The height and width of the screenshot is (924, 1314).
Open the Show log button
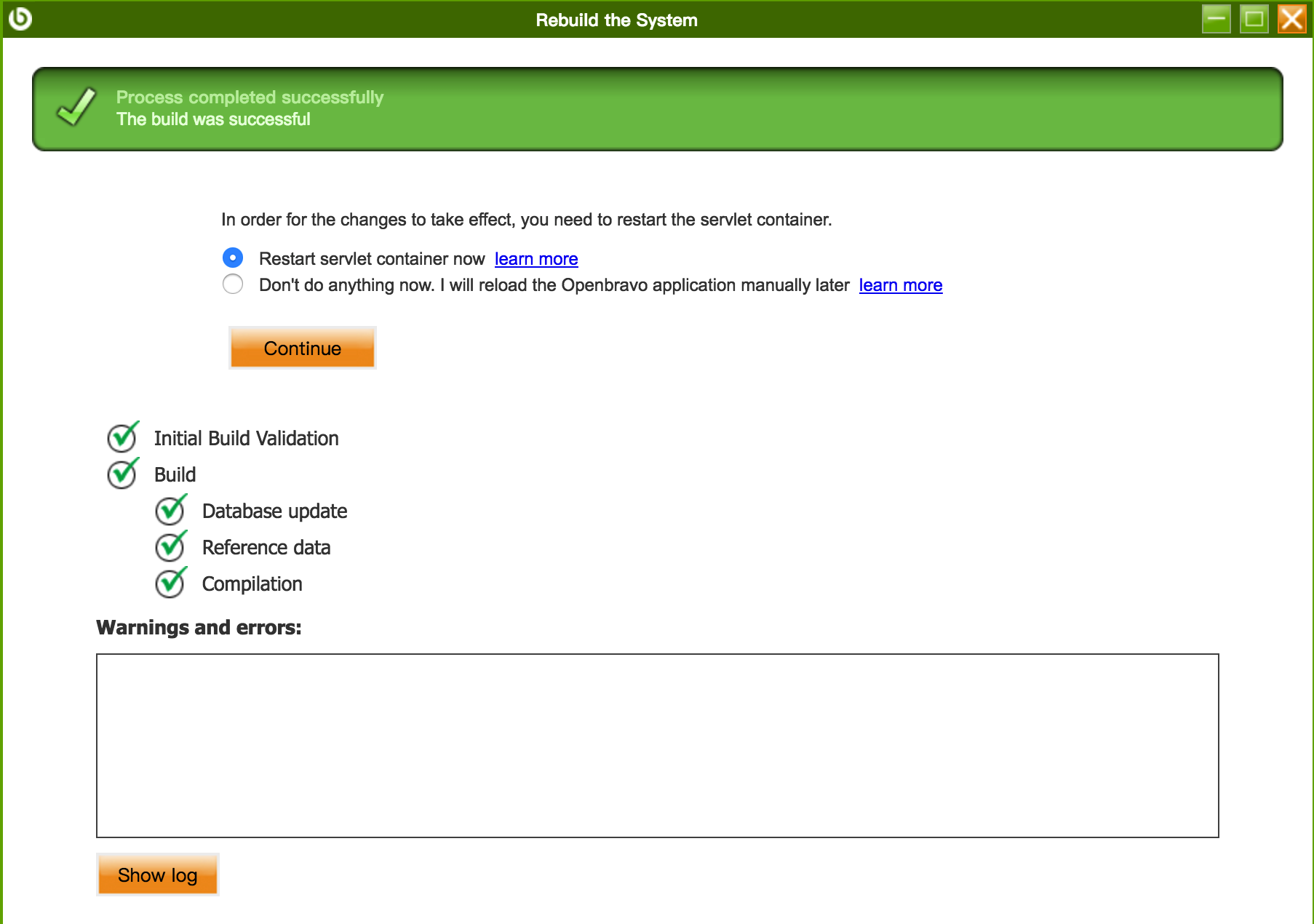coord(157,875)
